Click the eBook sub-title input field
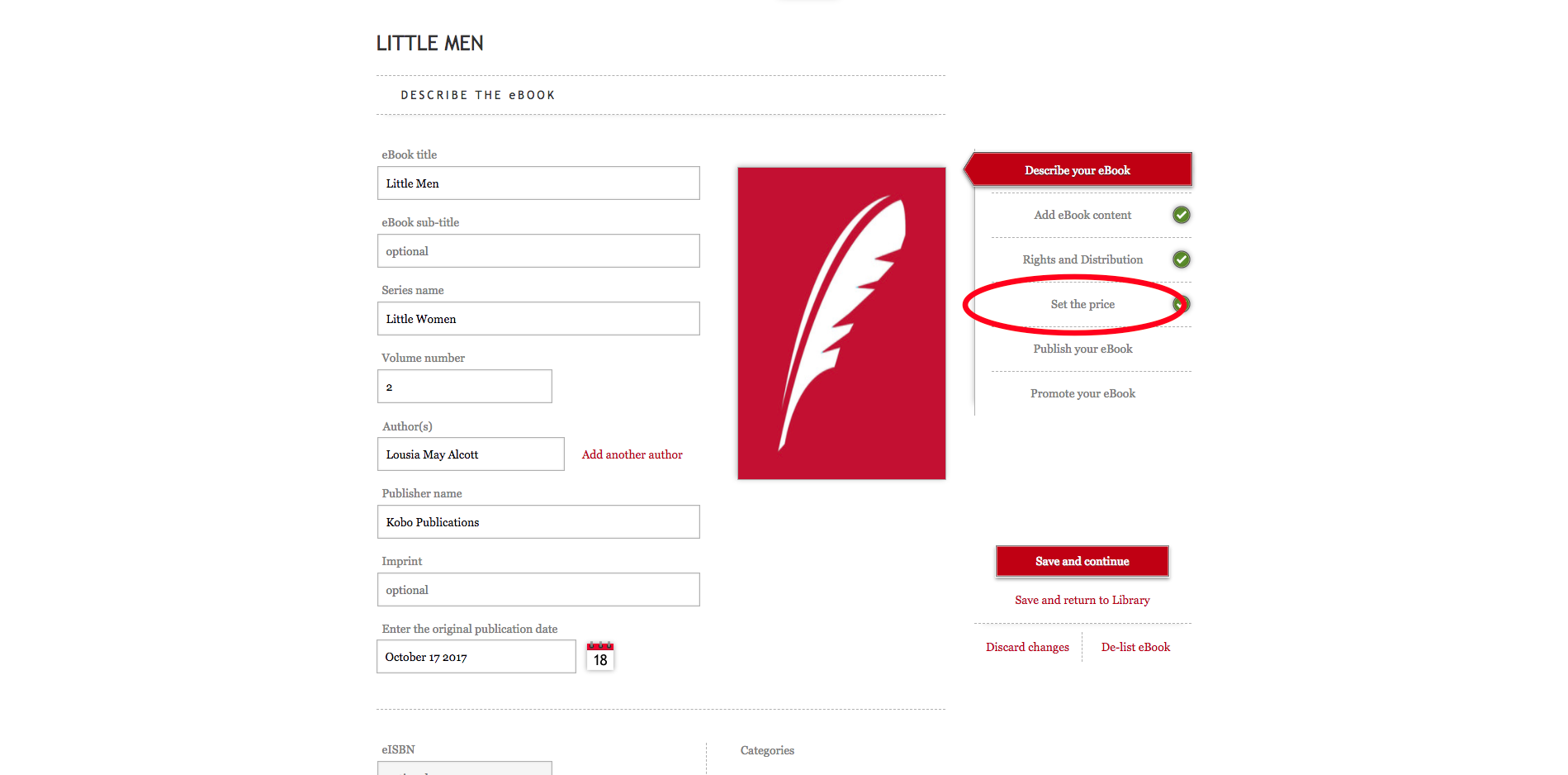Screen dimensions: 1568x775 [x=538, y=251]
